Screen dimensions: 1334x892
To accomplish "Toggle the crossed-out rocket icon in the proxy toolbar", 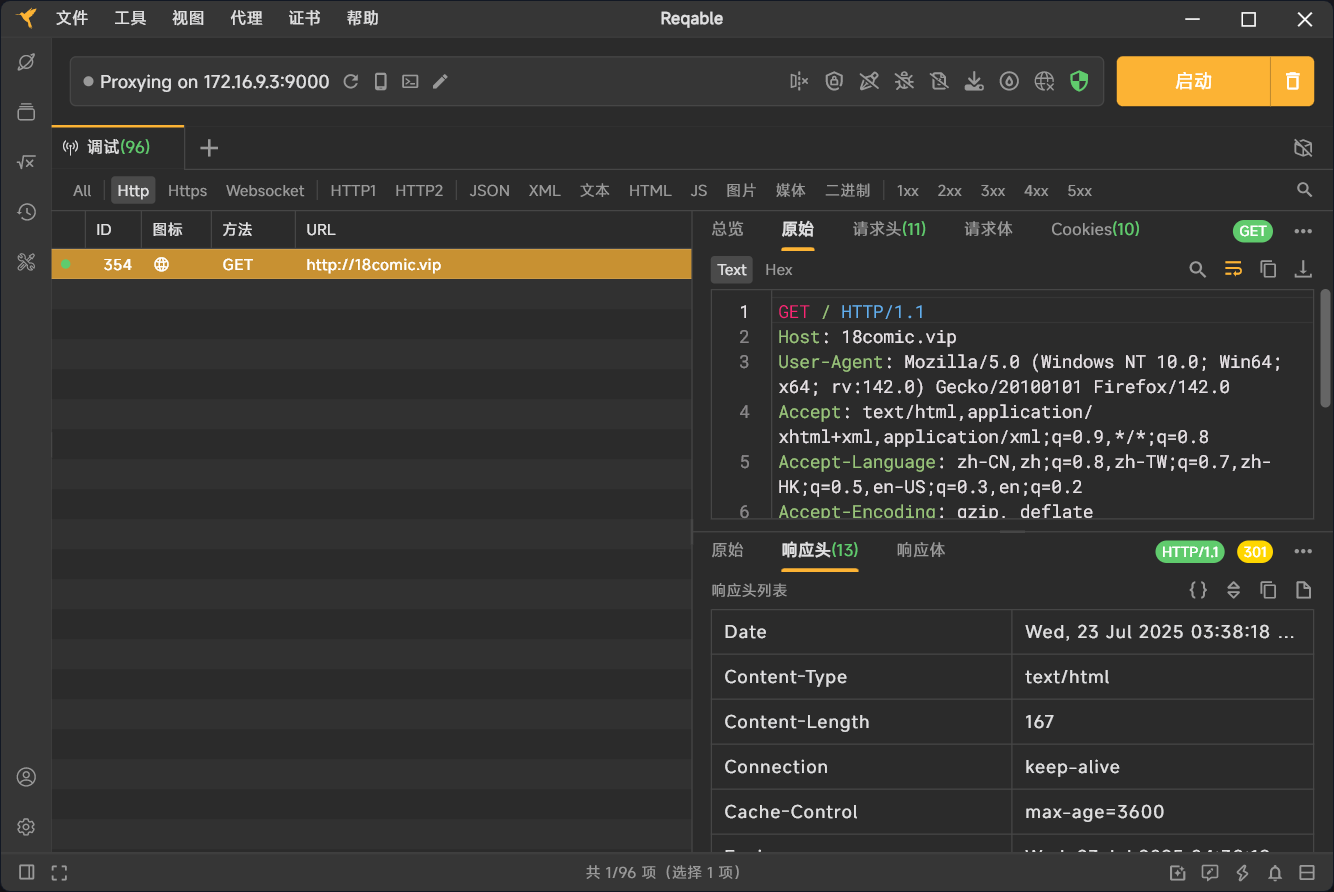I will [869, 81].
